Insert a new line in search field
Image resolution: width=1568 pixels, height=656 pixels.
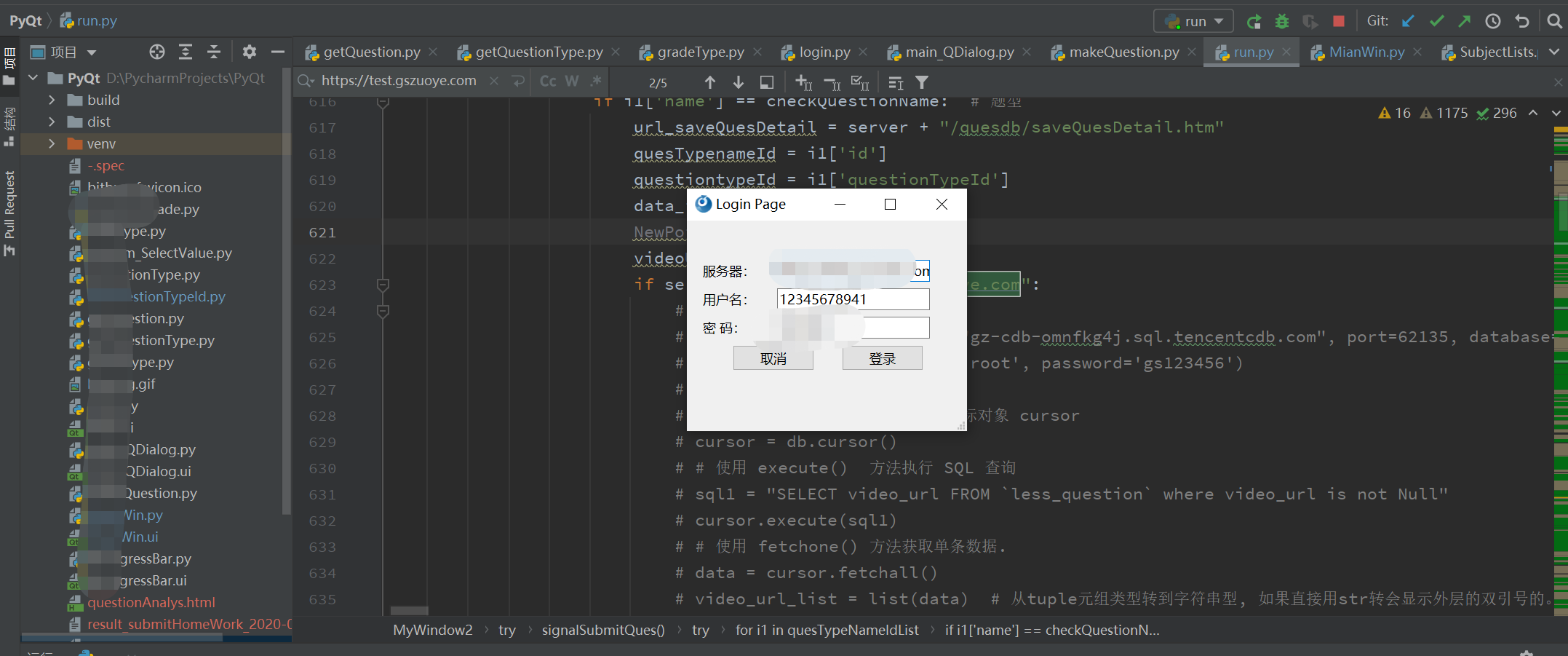(518, 81)
